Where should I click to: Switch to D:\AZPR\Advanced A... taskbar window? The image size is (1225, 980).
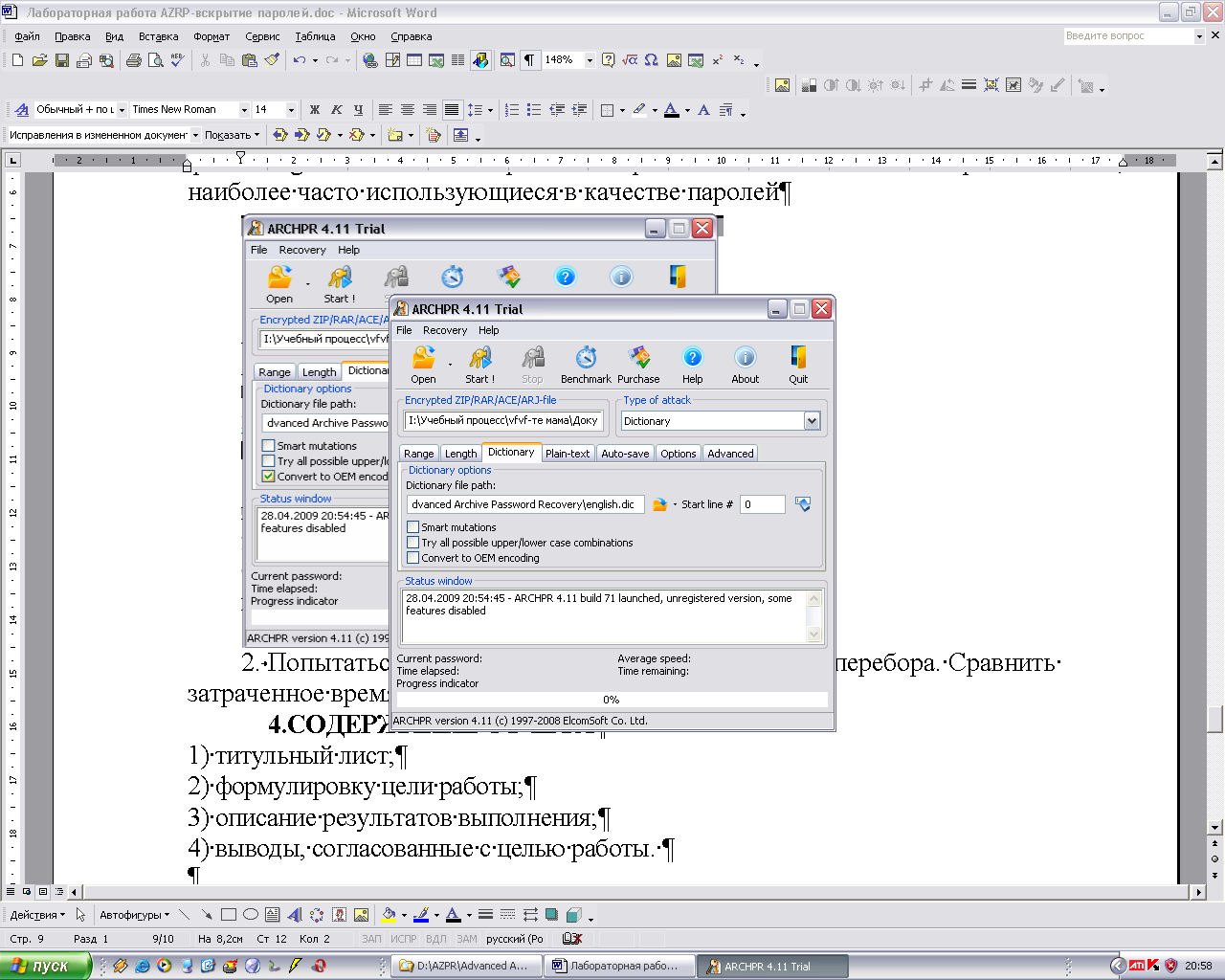click(x=466, y=967)
